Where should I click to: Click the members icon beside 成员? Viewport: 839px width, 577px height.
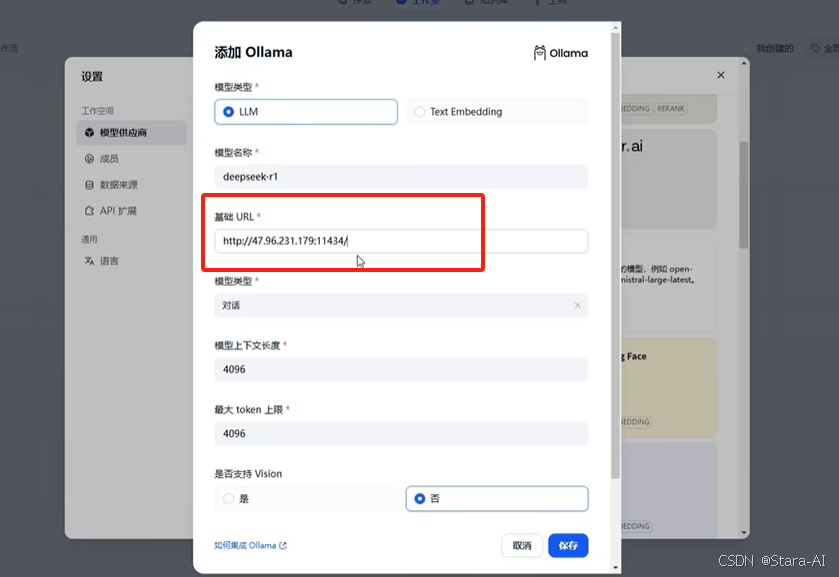(x=89, y=158)
